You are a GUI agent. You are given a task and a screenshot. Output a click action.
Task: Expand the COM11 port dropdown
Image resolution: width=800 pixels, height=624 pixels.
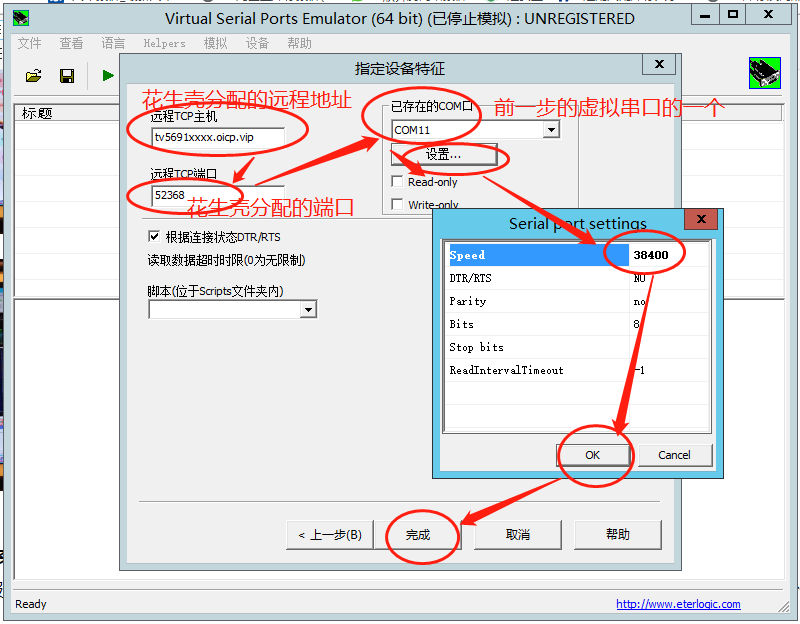pos(551,130)
